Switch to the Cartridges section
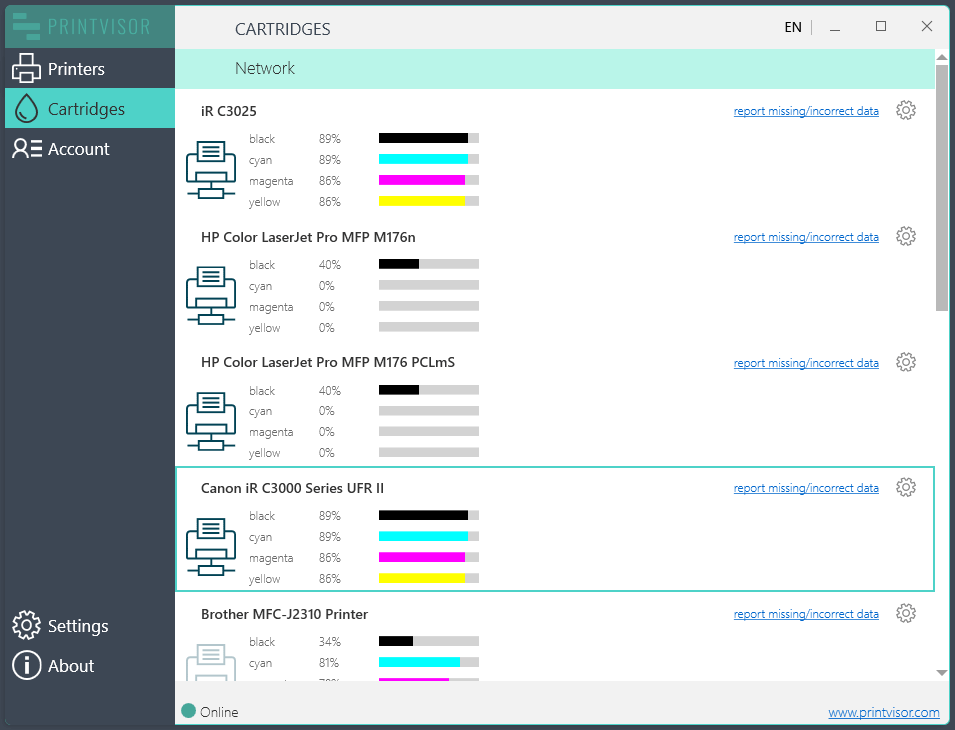The image size is (955, 730). coord(86,109)
